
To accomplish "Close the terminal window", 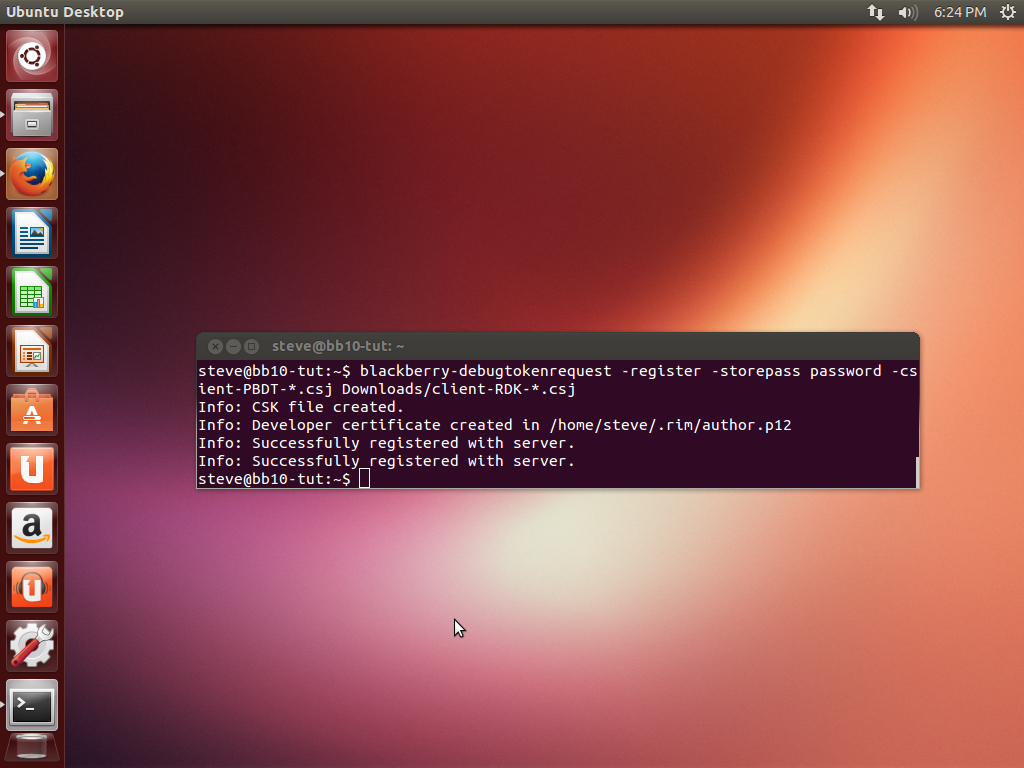I will (216, 346).
